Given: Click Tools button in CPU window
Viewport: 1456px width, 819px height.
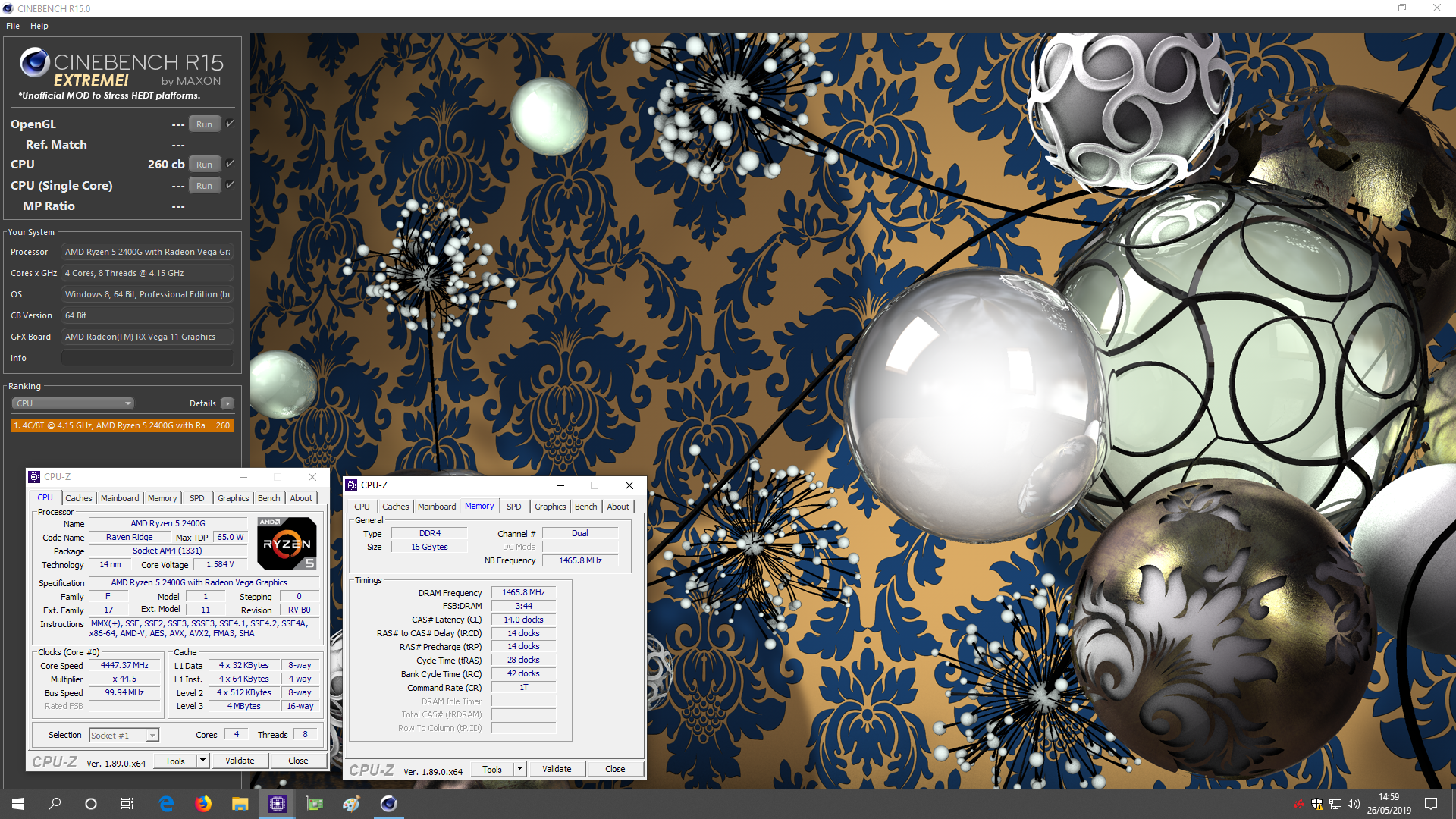Looking at the screenshot, I should [x=175, y=761].
